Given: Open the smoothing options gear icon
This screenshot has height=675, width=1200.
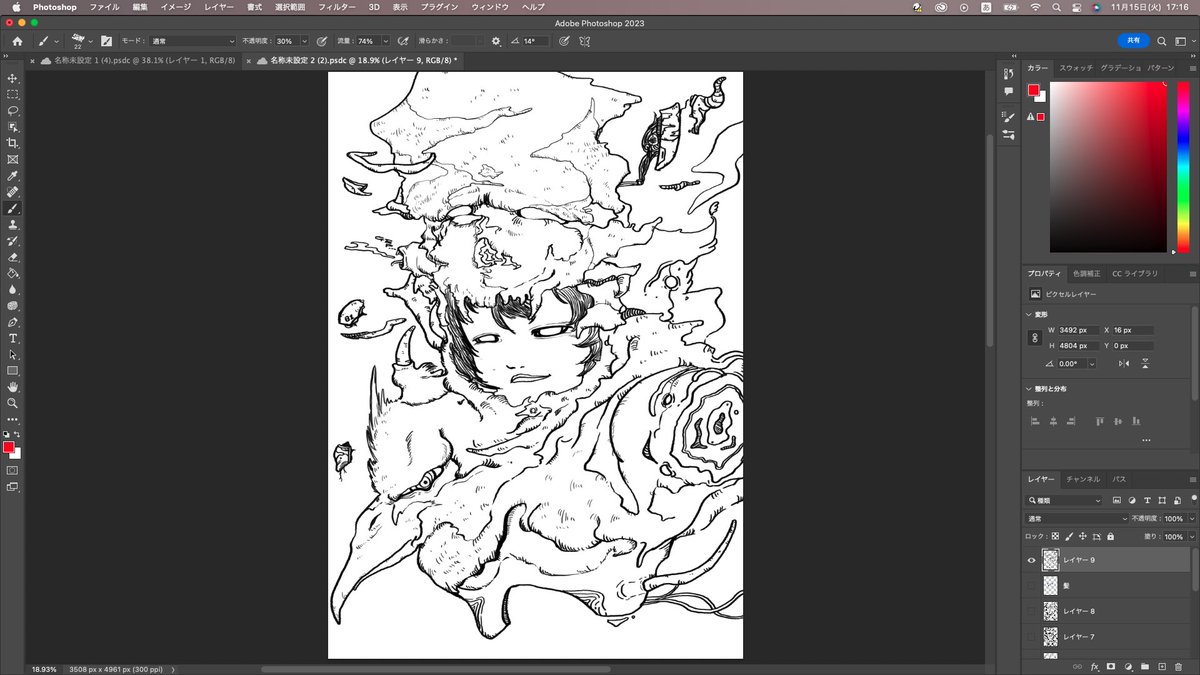Looking at the screenshot, I should click(496, 41).
